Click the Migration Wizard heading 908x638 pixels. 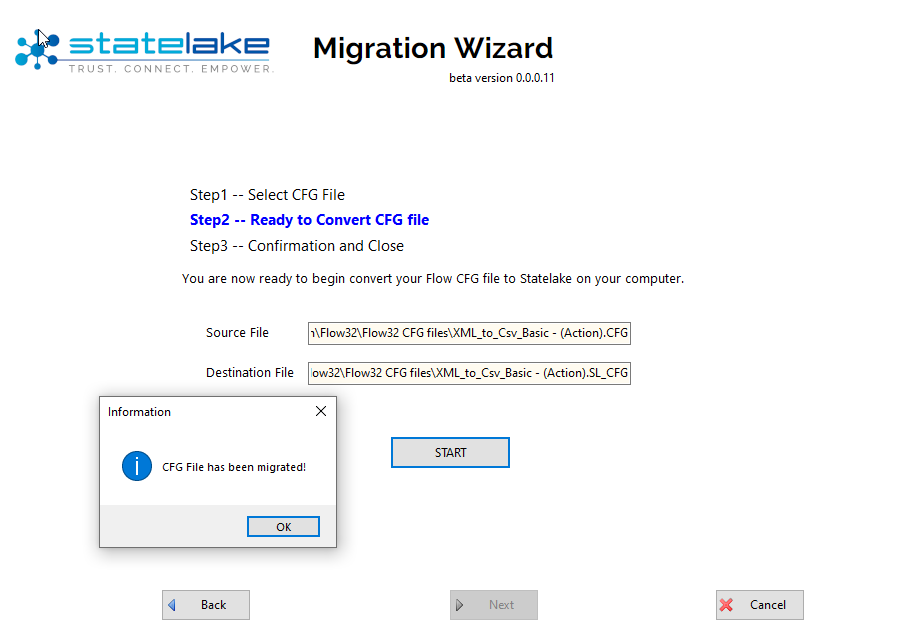tap(433, 48)
